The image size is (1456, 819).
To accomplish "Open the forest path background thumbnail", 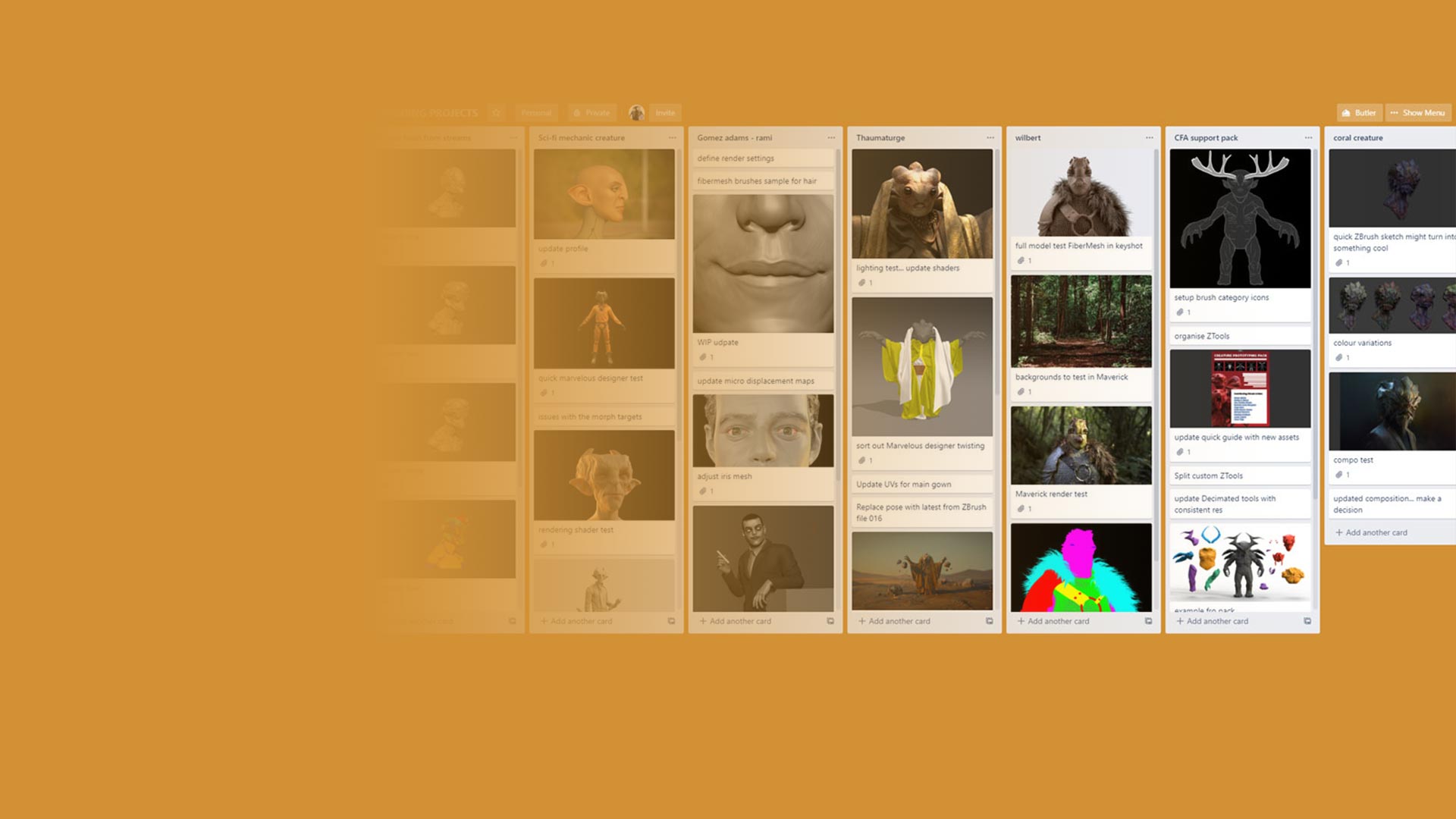I will tap(1081, 322).
